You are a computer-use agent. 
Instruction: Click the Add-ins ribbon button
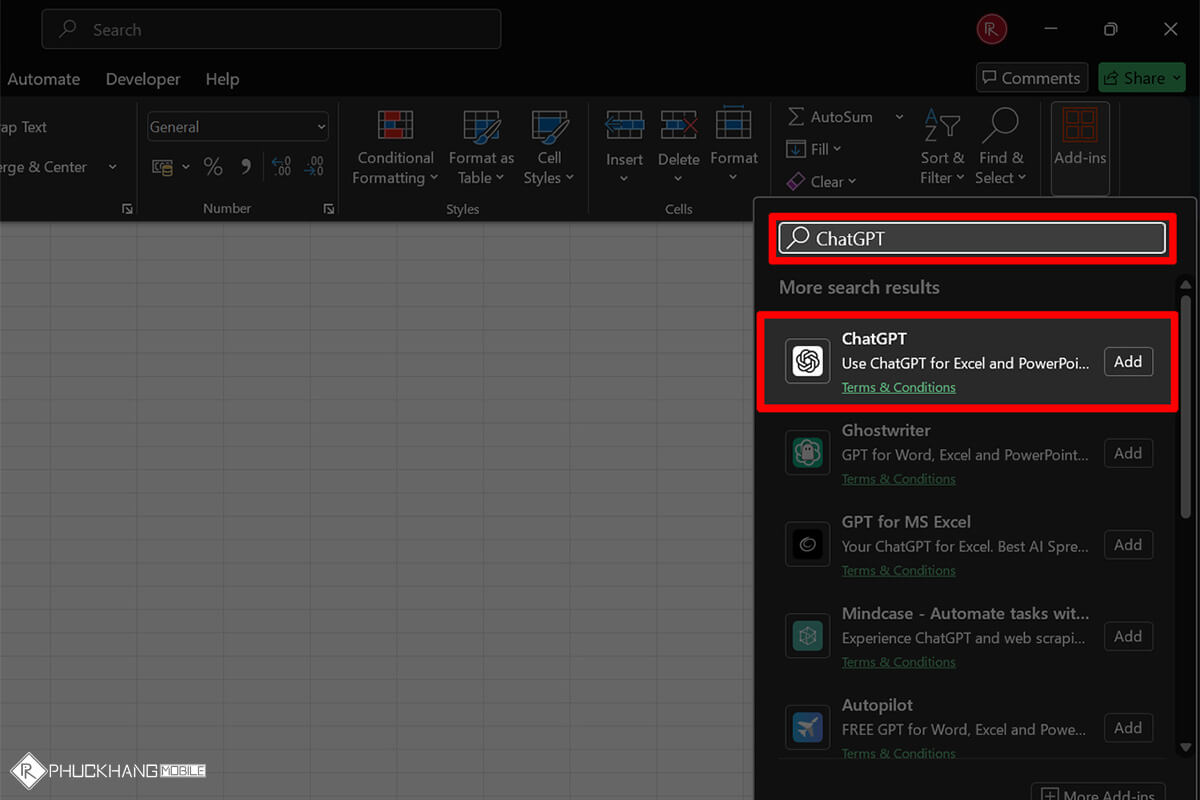tap(1080, 148)
